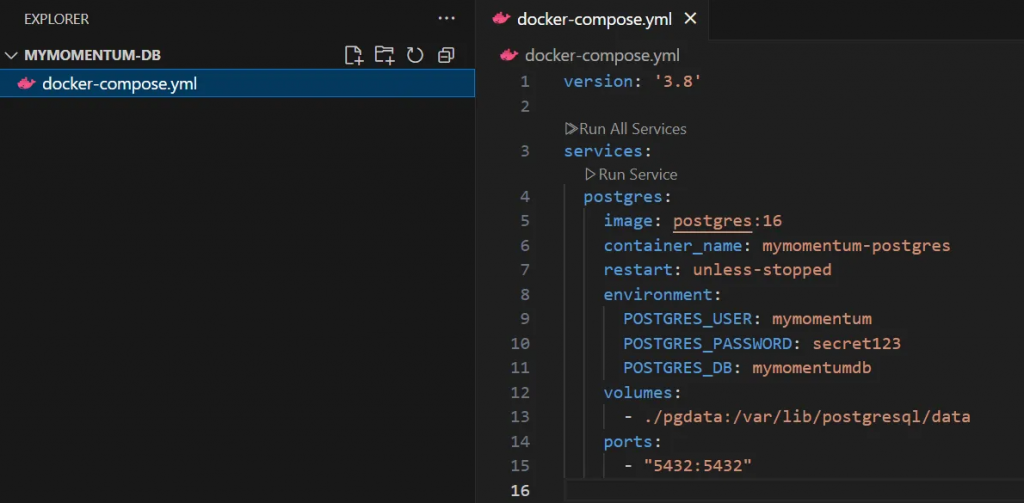1024x503 pixels.
Task: Click the Run Service code lens
Action: tap(631, 174)
